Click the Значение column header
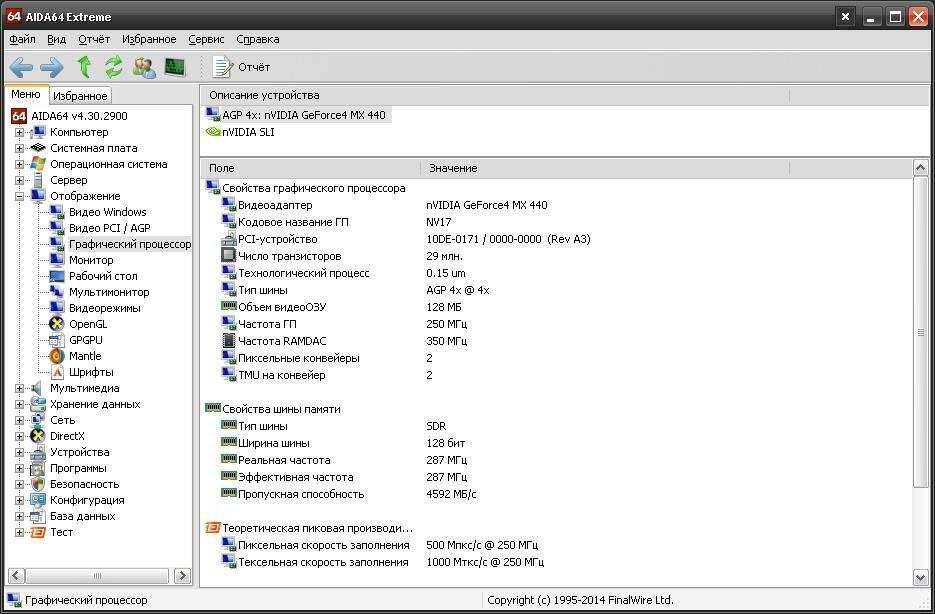 pos(605,168)
